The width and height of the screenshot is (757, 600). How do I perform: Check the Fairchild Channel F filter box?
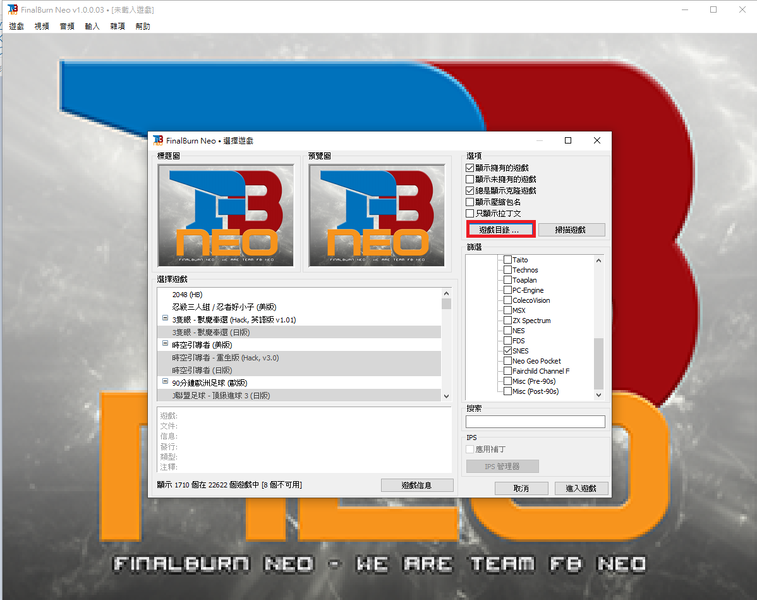[507, 371]
